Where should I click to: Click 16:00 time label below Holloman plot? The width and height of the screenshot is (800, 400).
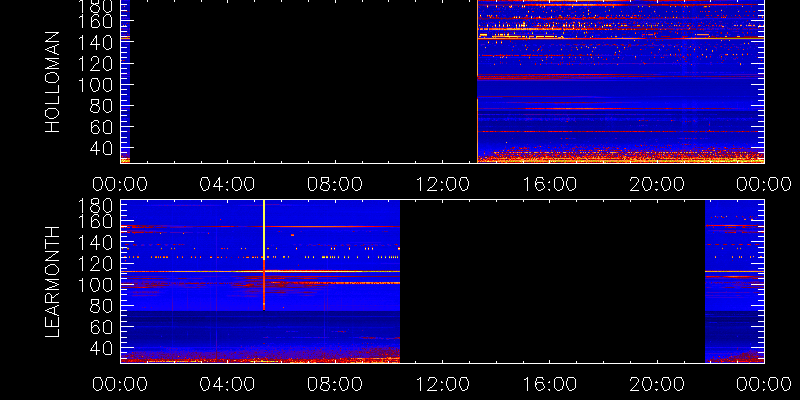(549, 184)
